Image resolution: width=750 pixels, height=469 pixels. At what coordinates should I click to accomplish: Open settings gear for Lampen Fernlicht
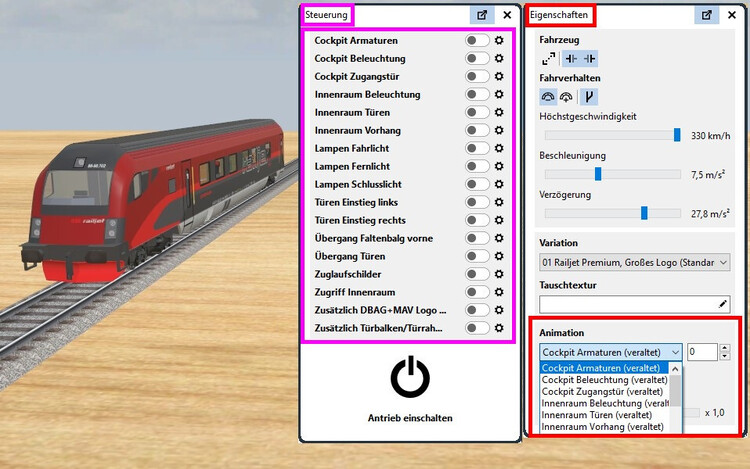[x=499, y=166]
